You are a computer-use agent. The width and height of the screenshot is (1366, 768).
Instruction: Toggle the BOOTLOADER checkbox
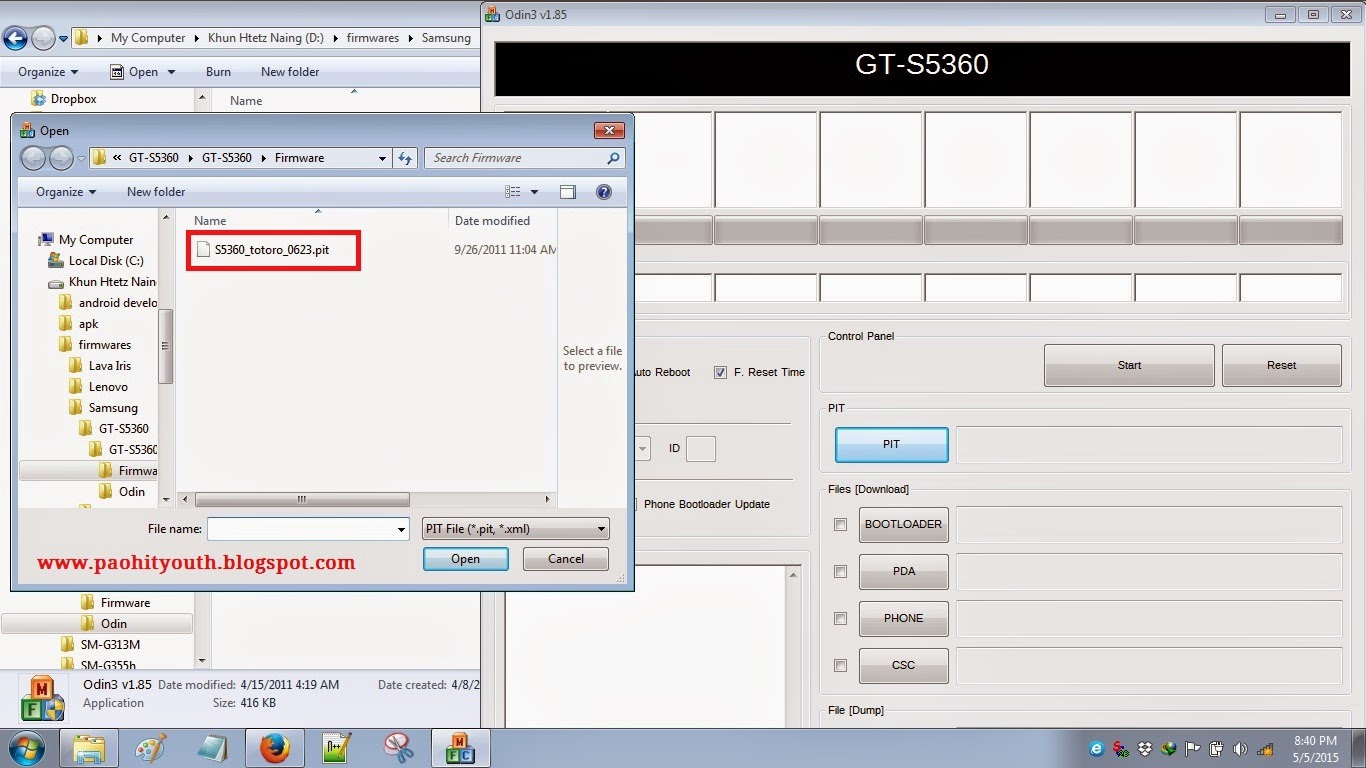point(840,524)
